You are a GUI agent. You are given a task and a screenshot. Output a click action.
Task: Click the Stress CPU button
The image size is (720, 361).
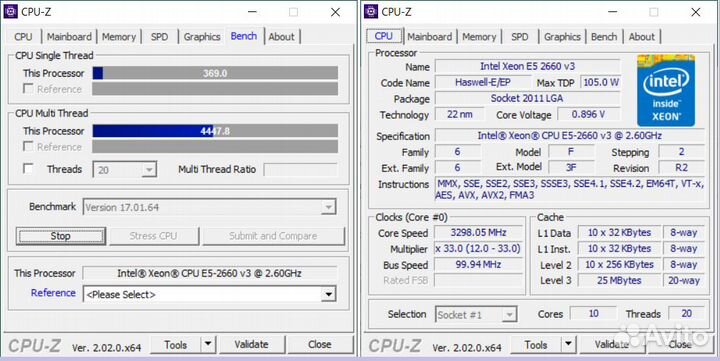[153, 236]
